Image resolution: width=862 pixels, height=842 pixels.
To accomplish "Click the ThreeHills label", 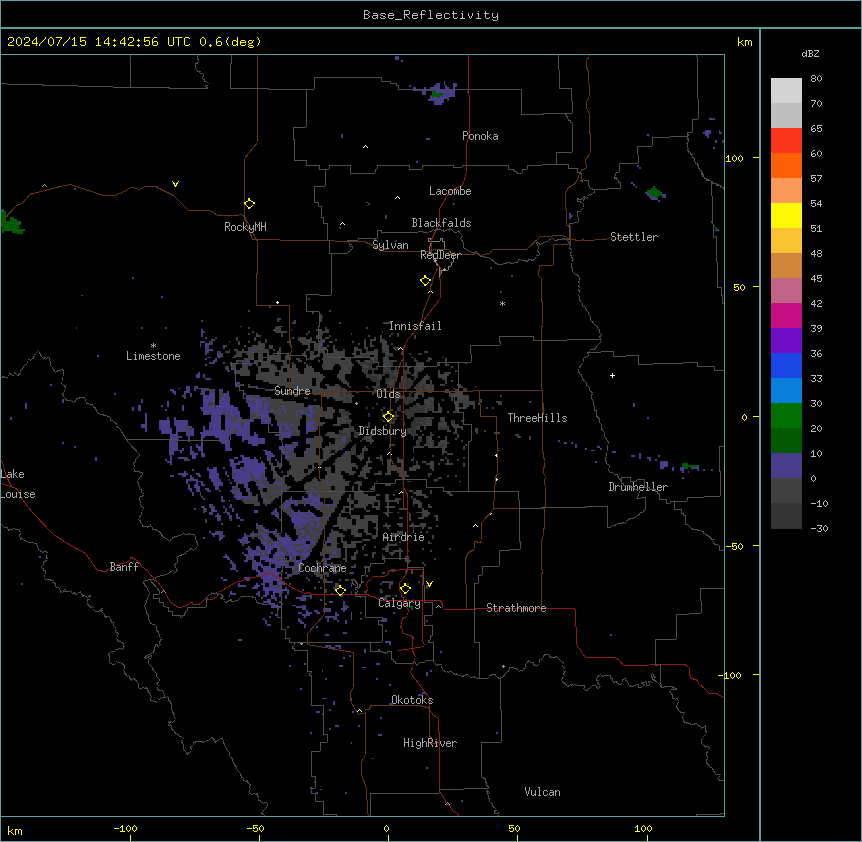I will click(537, 418).
